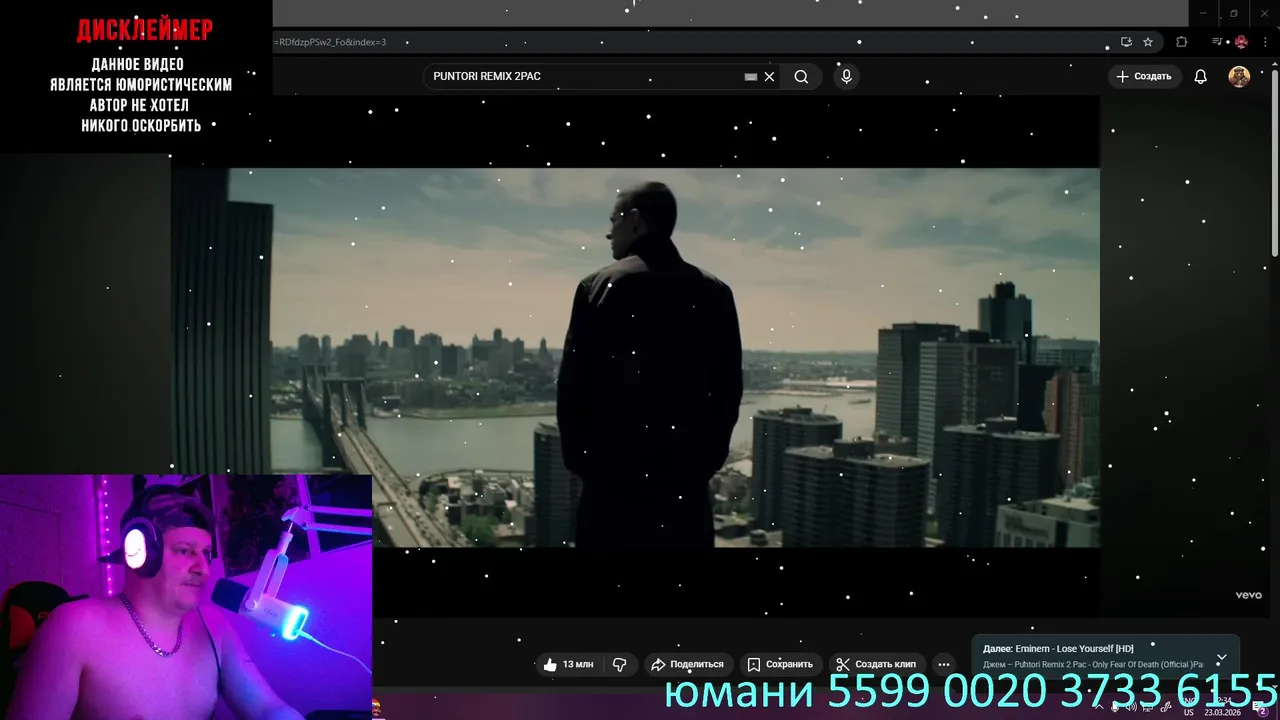1280x720 pixels.
Task: Start voice search with microphone icon
Action: pos(846,76)
